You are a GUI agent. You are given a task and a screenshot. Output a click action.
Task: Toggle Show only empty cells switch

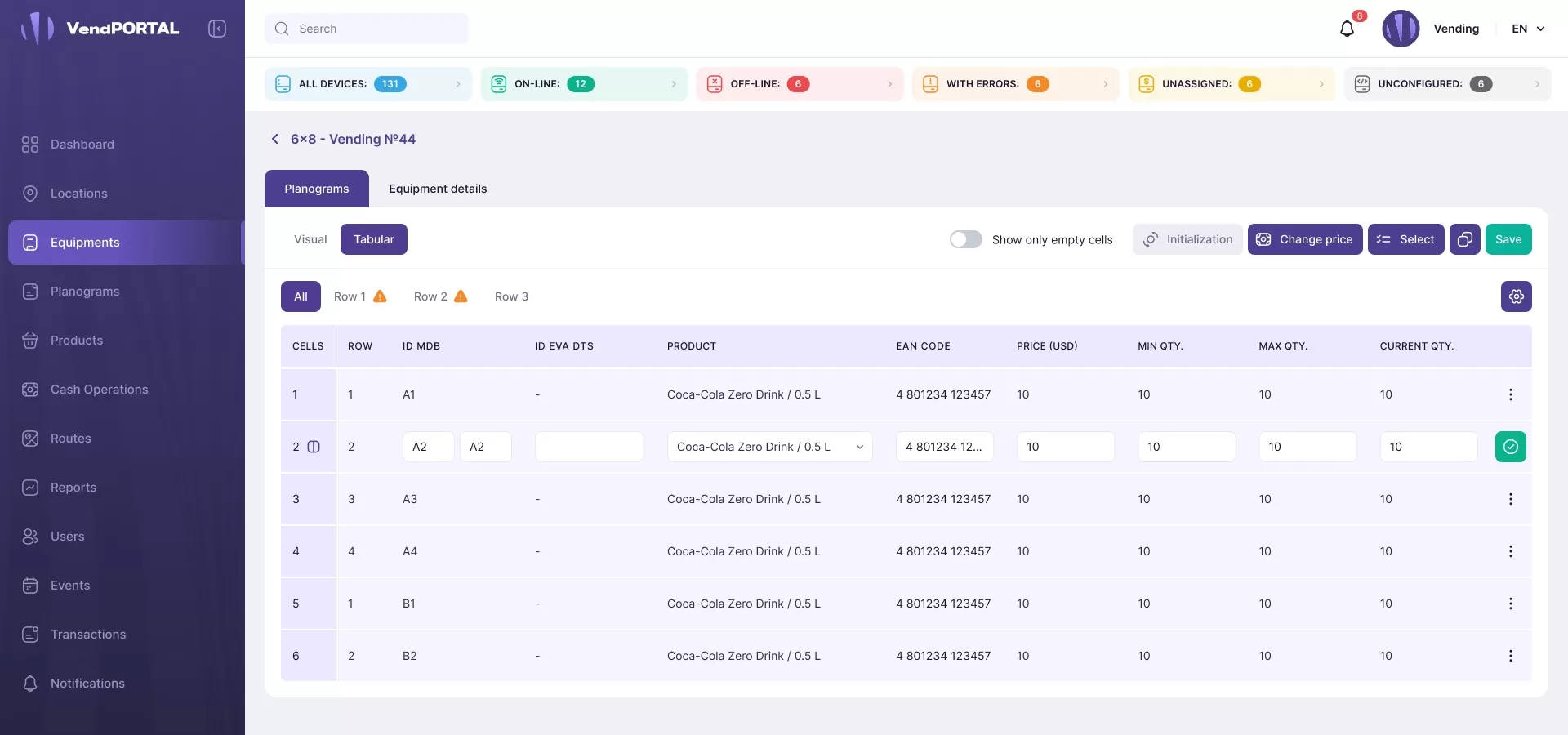click(x=965, y=239)
